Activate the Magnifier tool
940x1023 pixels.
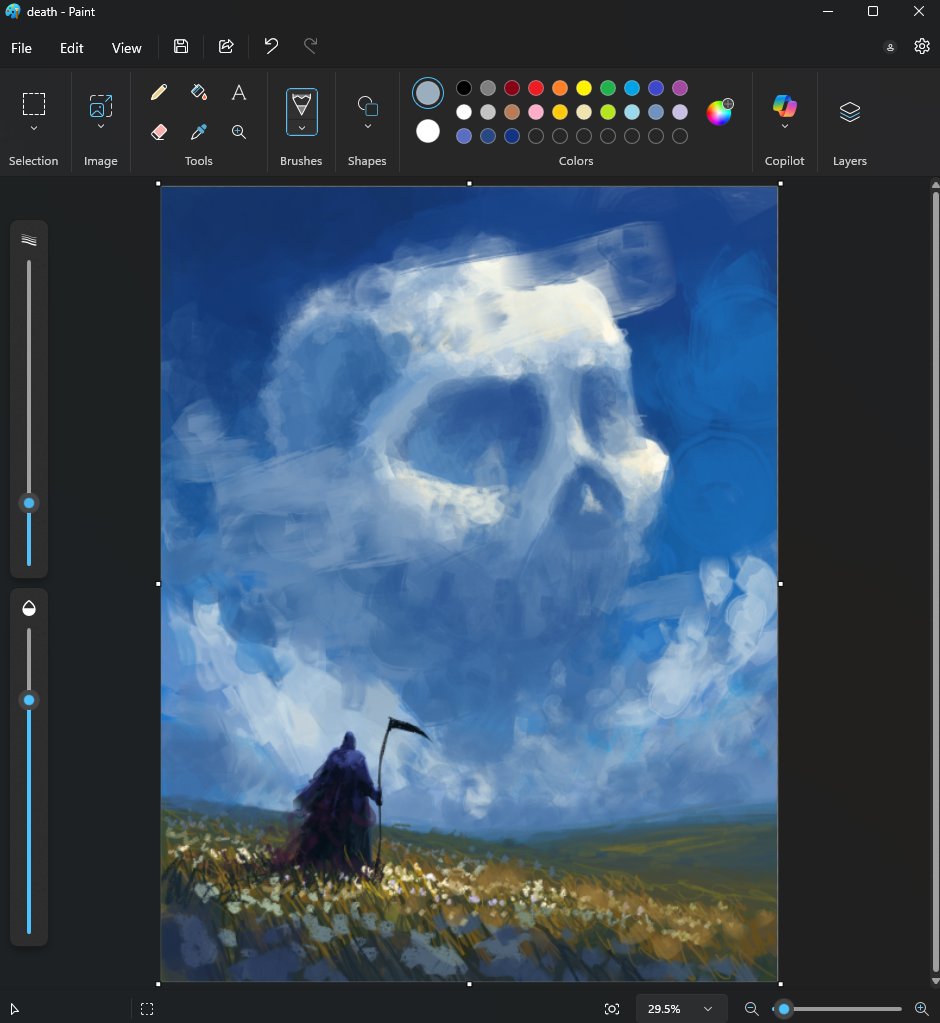point(238,131)
